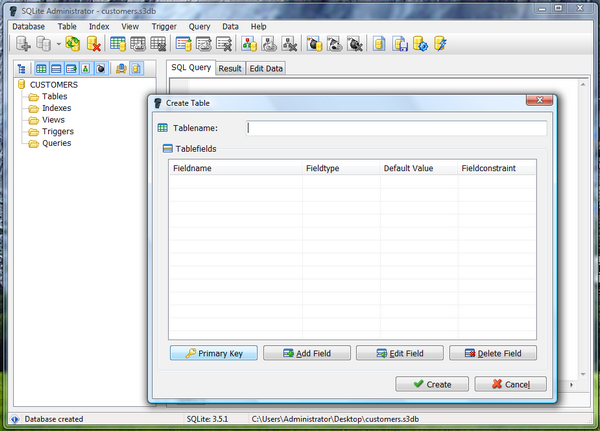Viewport: 600px width, 431px height.
Task: Select the Tables folder in tree
Action: (55, 96)
